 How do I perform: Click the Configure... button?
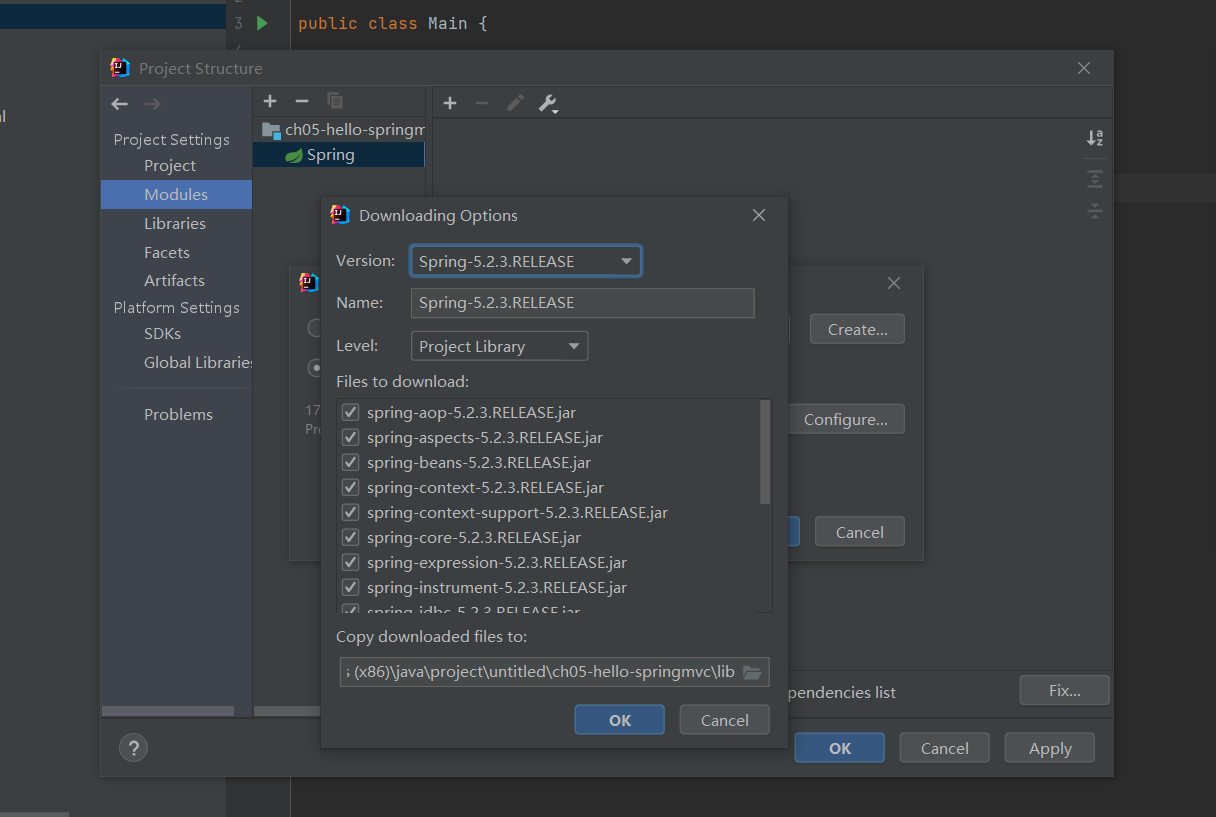click(846, 419)
